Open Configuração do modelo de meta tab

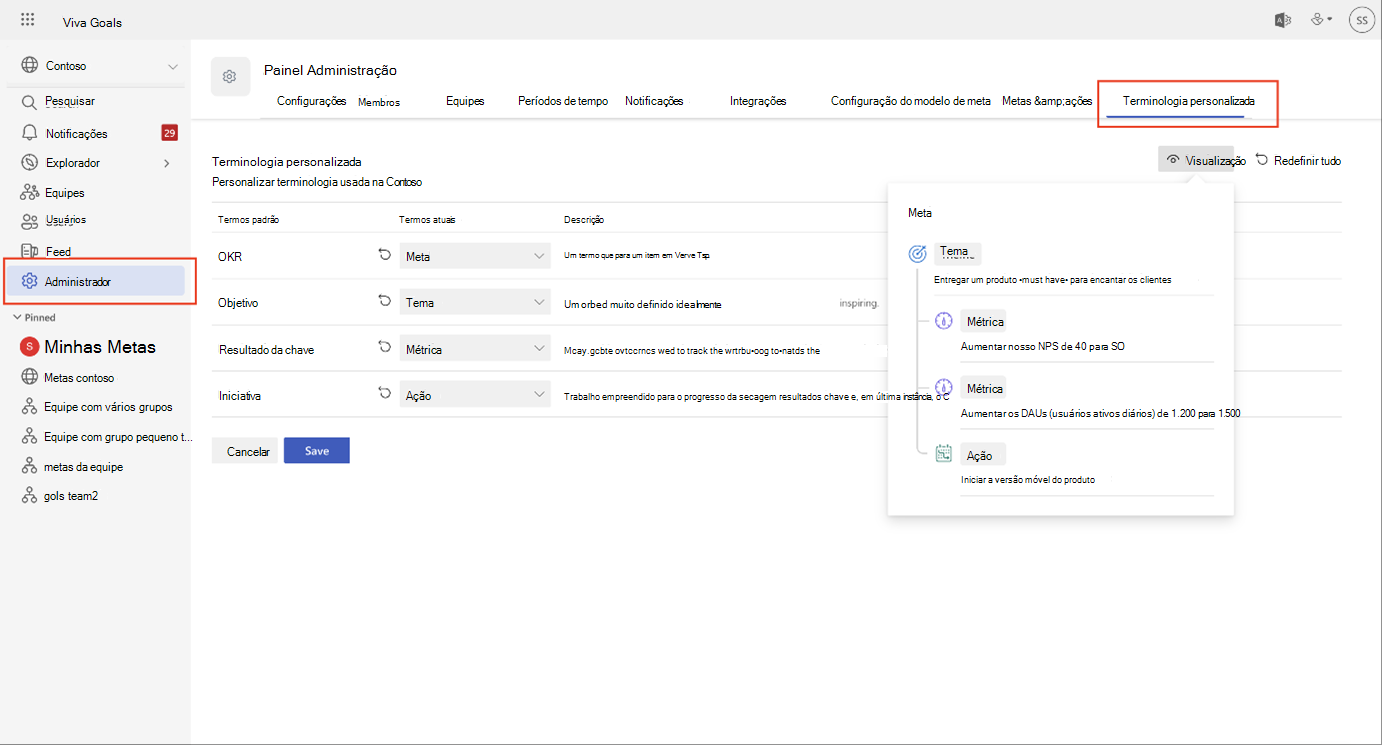tap(911, 101)
